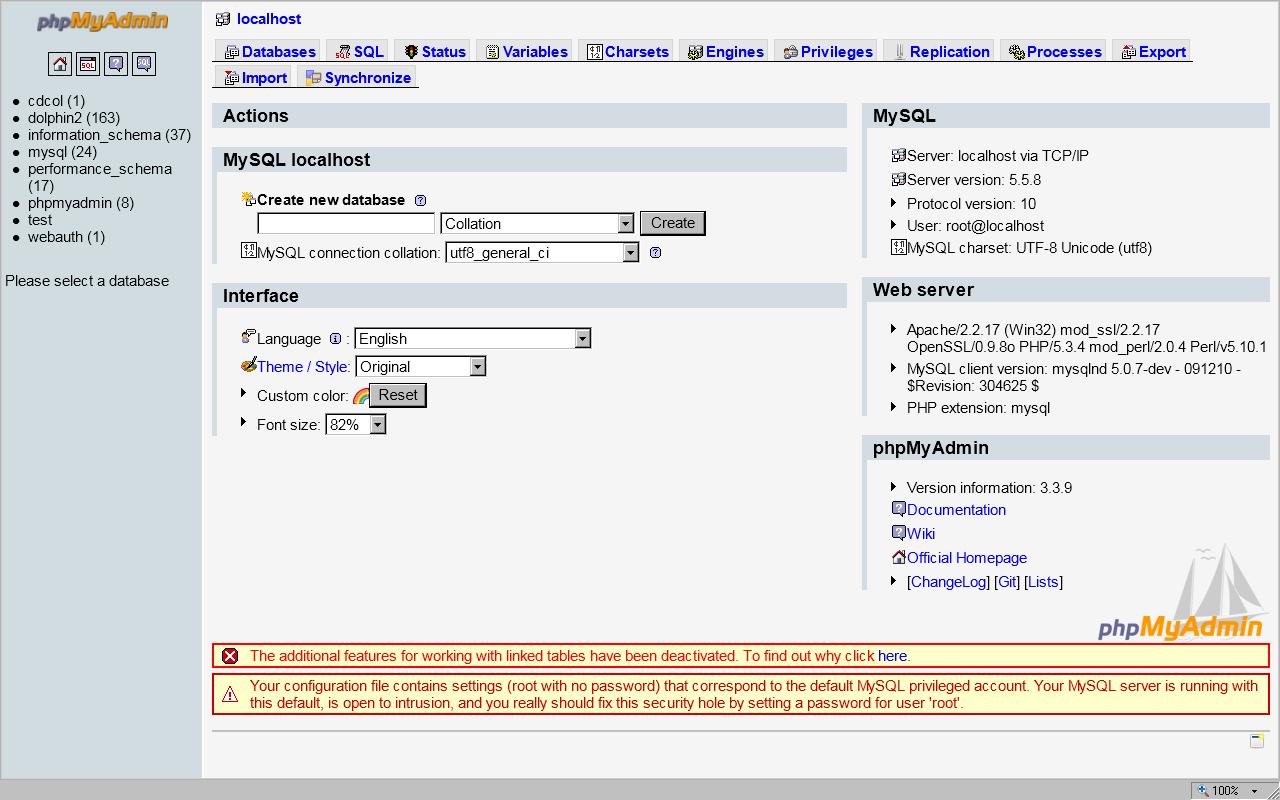
Task: Open the Language dropdown set to English
Action: tap(473, 339)
